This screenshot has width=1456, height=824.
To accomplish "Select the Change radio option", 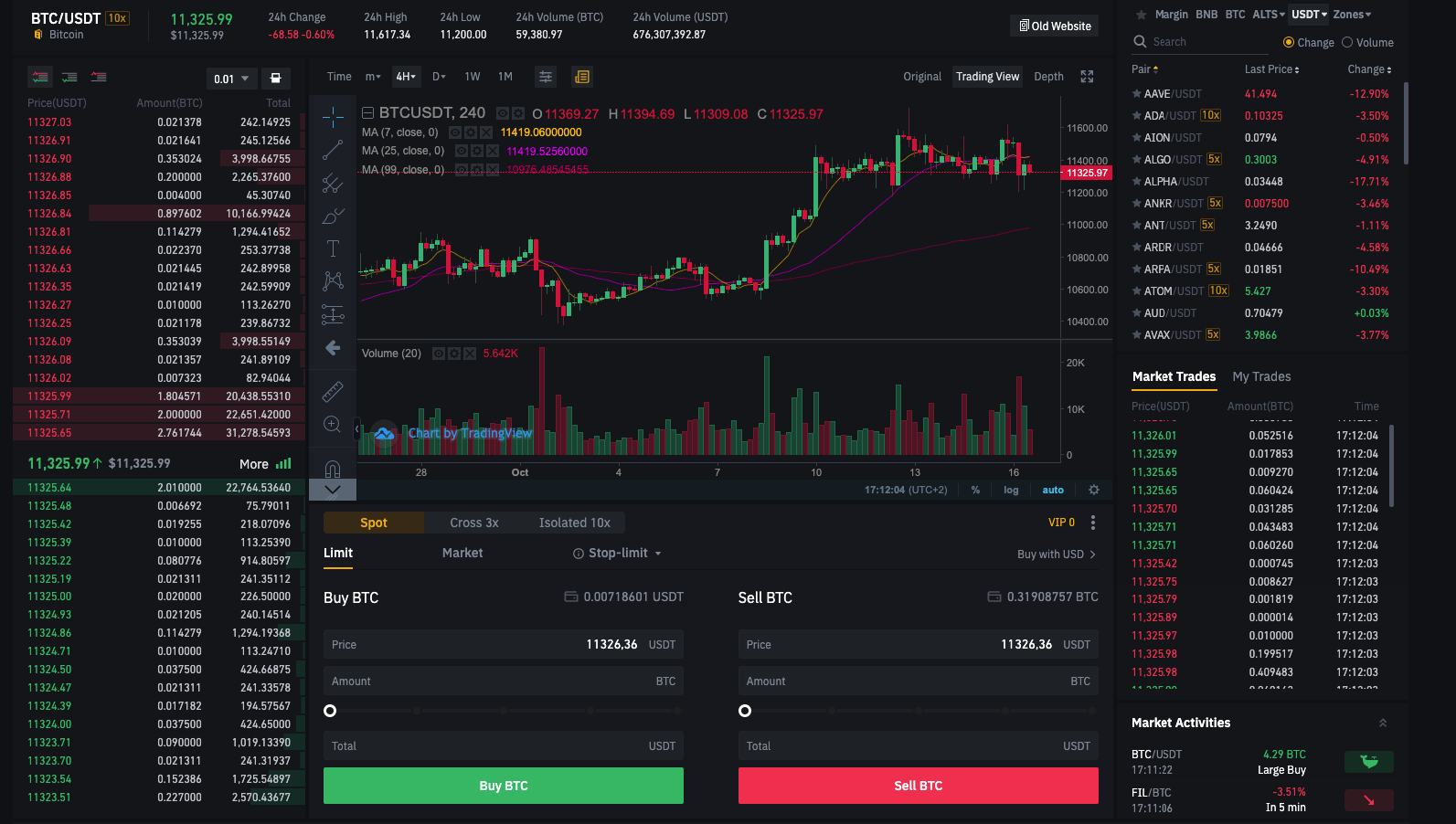I will pos(1289,43).
